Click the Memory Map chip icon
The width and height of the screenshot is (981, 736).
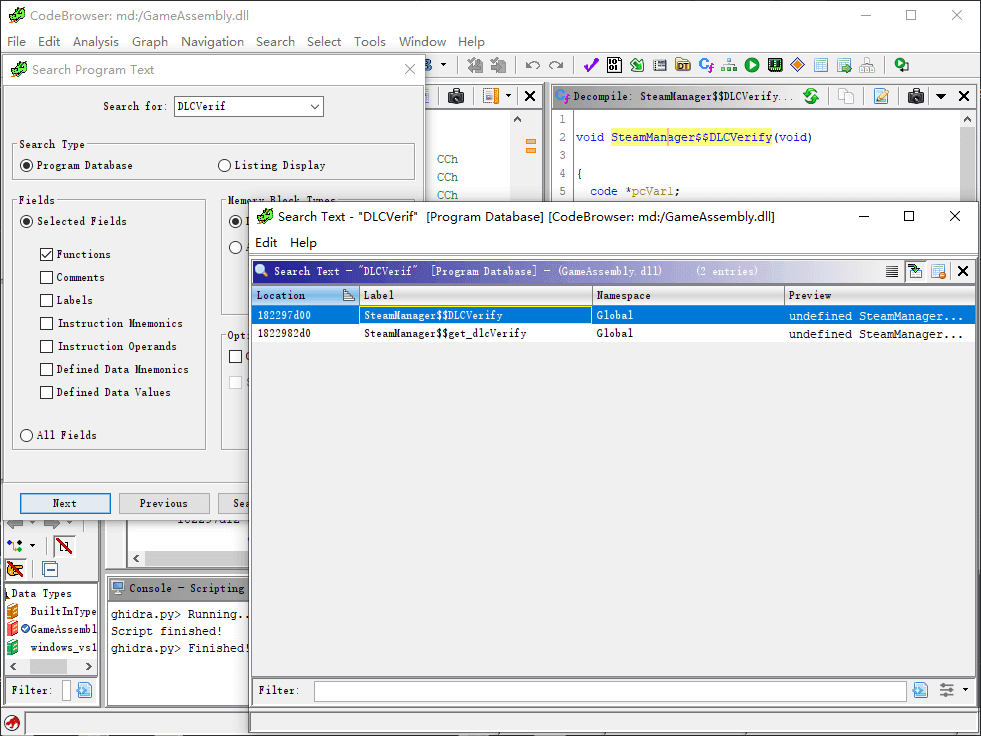774,65
